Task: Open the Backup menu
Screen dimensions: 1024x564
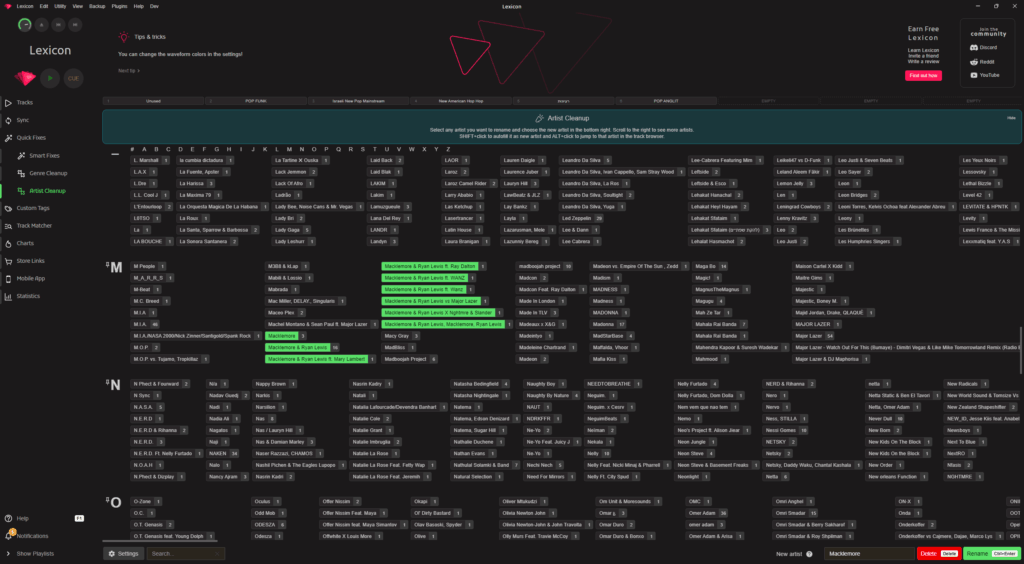Action: pyautogui.click(x=97, y=6)
